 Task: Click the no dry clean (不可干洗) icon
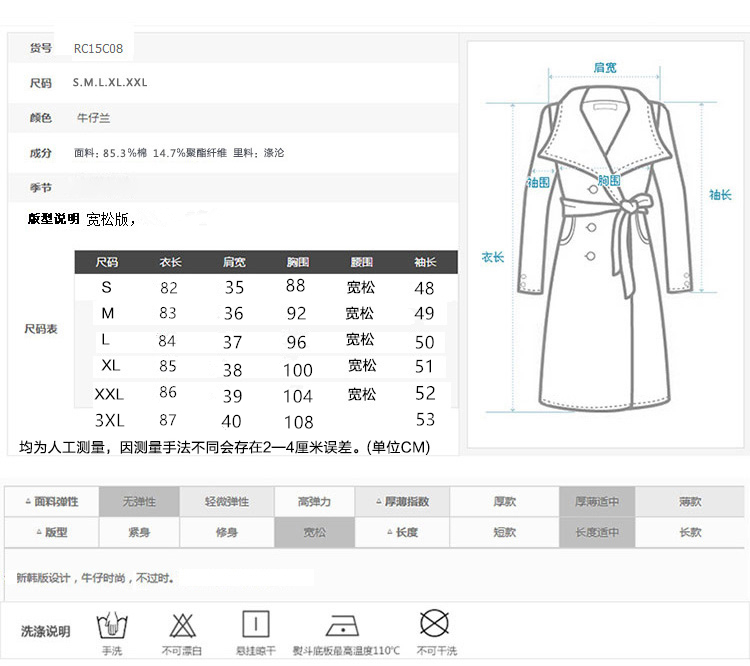tap(433, 625)
